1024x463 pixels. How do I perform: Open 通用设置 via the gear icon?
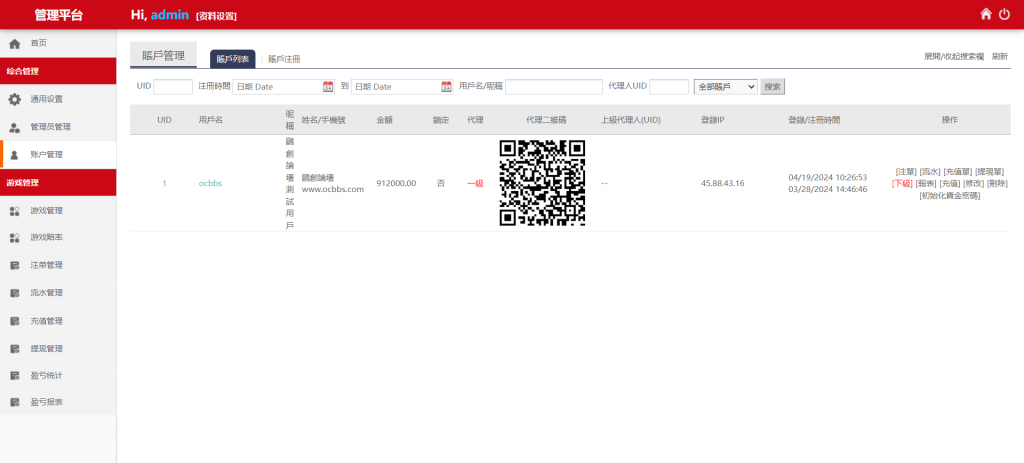tap(14, 99)
